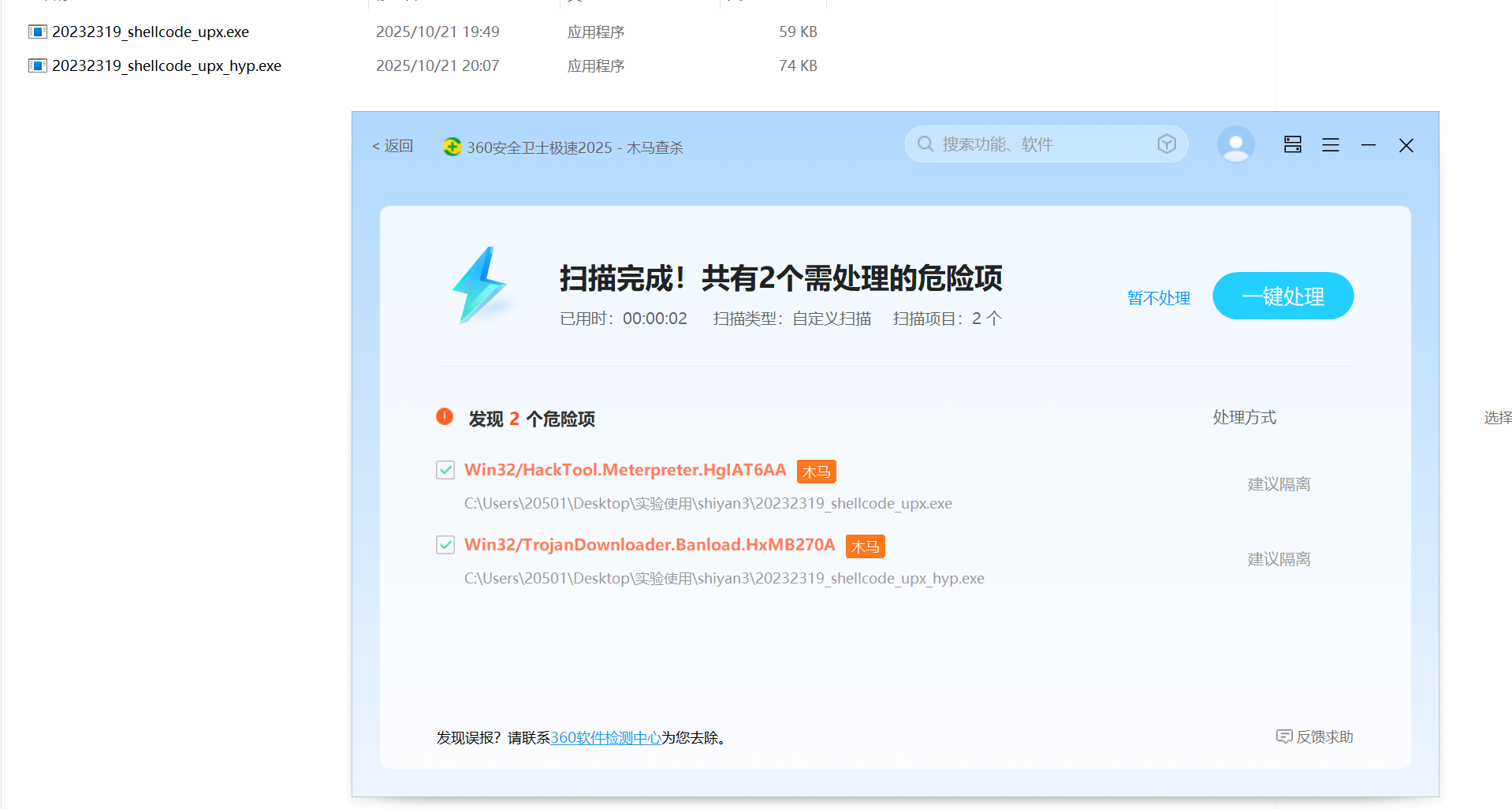
Task: Click the 扫描类型：自定义扫描 label
Action: tap(792, 319)
